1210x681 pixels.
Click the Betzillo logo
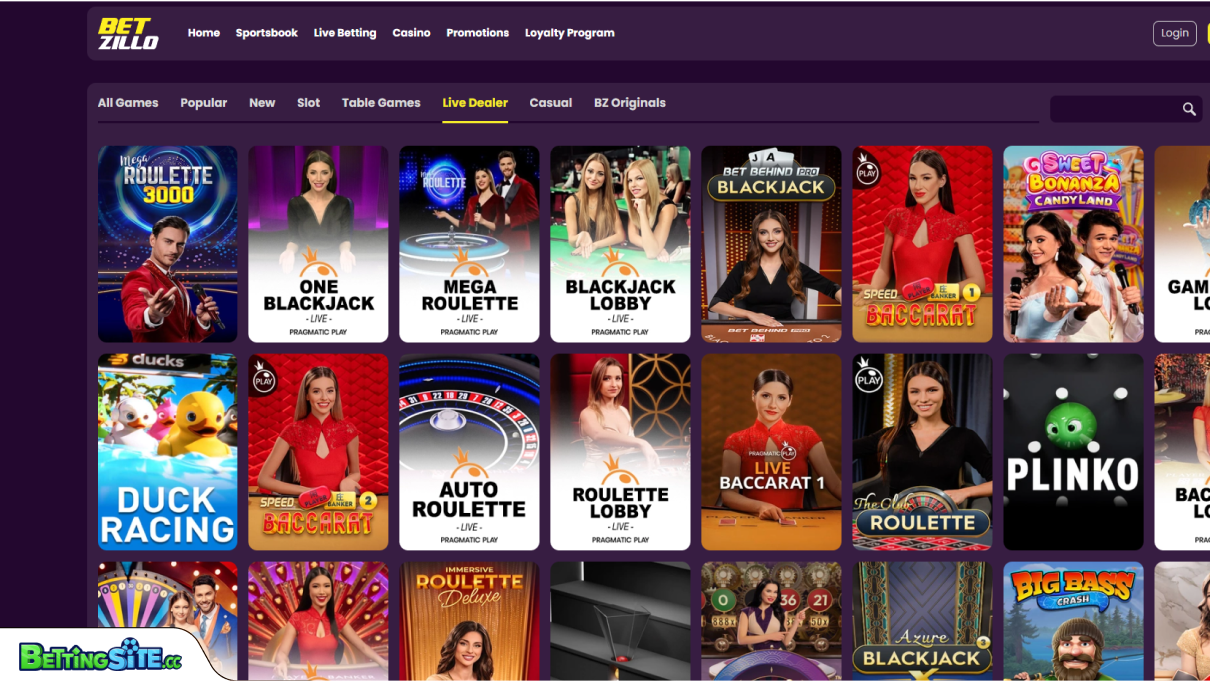coord(128,33)
